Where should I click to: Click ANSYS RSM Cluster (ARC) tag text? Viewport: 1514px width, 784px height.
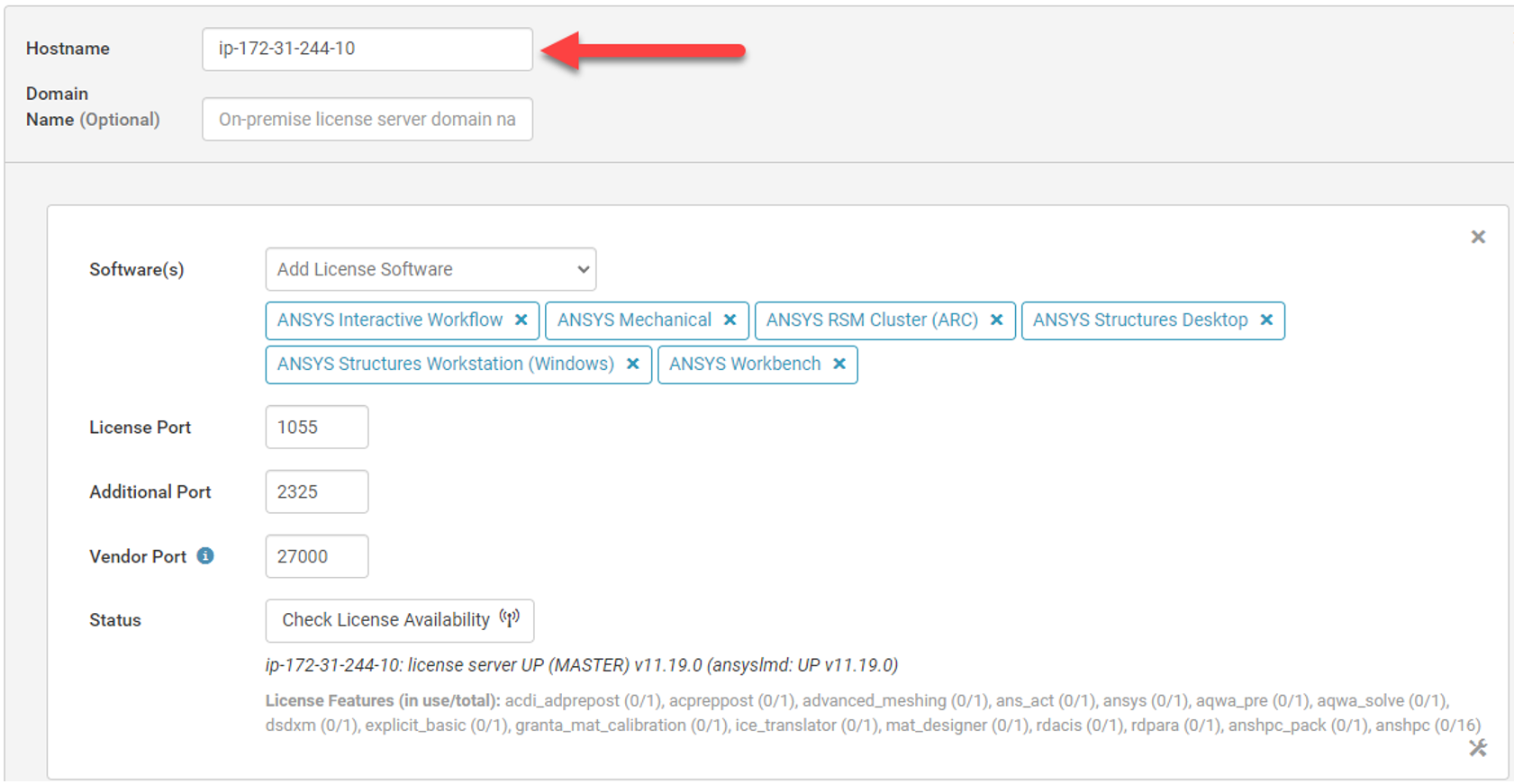[872, 320]
